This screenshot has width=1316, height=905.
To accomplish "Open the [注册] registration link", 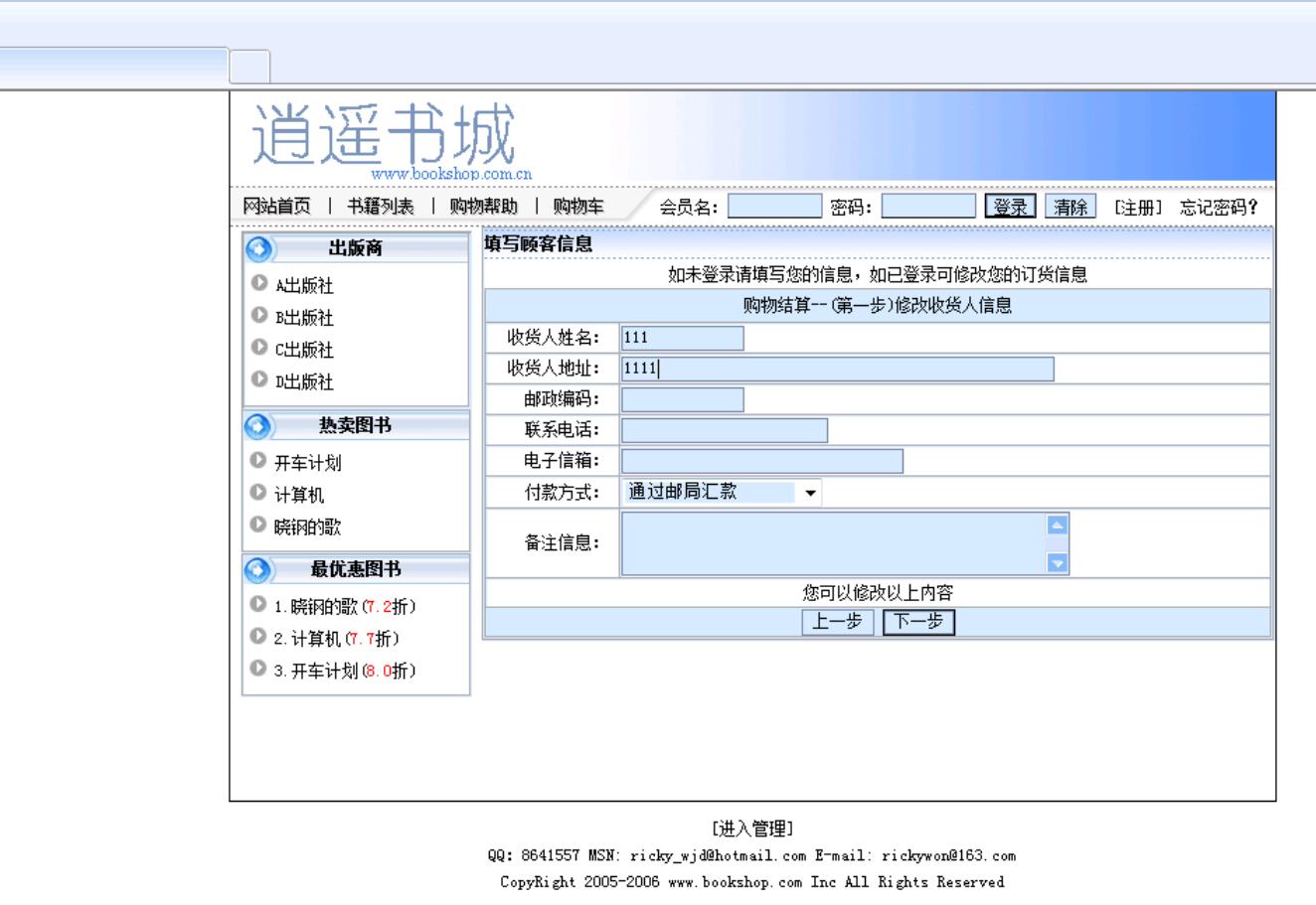I will click(x=1138, y=208).
